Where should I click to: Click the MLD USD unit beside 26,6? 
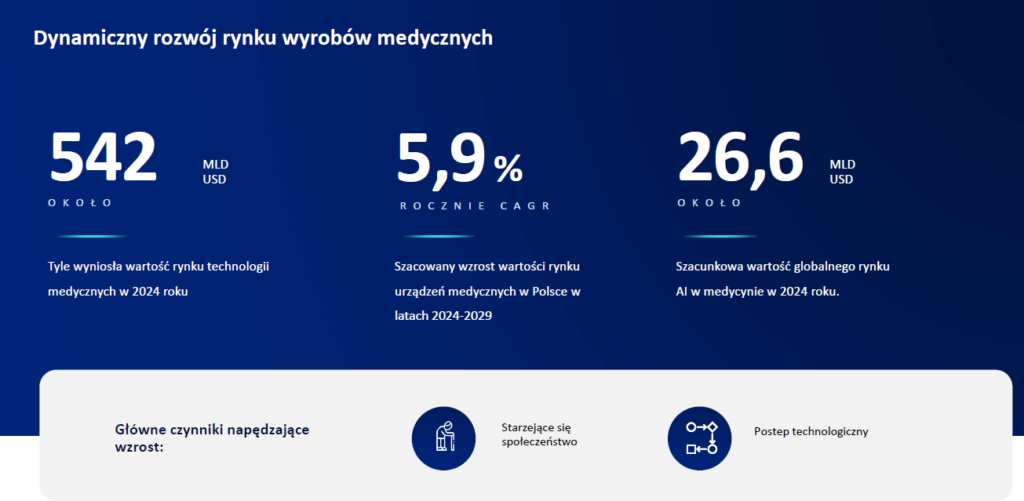tap(842, 172)
